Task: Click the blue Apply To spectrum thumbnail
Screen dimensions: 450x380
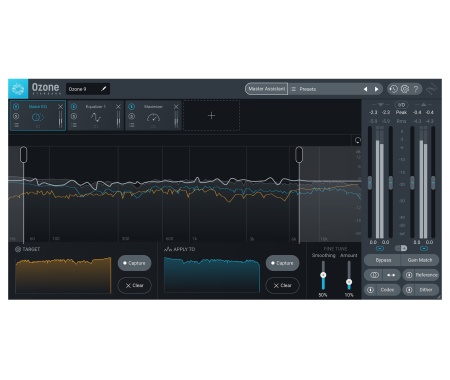Action: pyautogui.click(x=212, y=275)
